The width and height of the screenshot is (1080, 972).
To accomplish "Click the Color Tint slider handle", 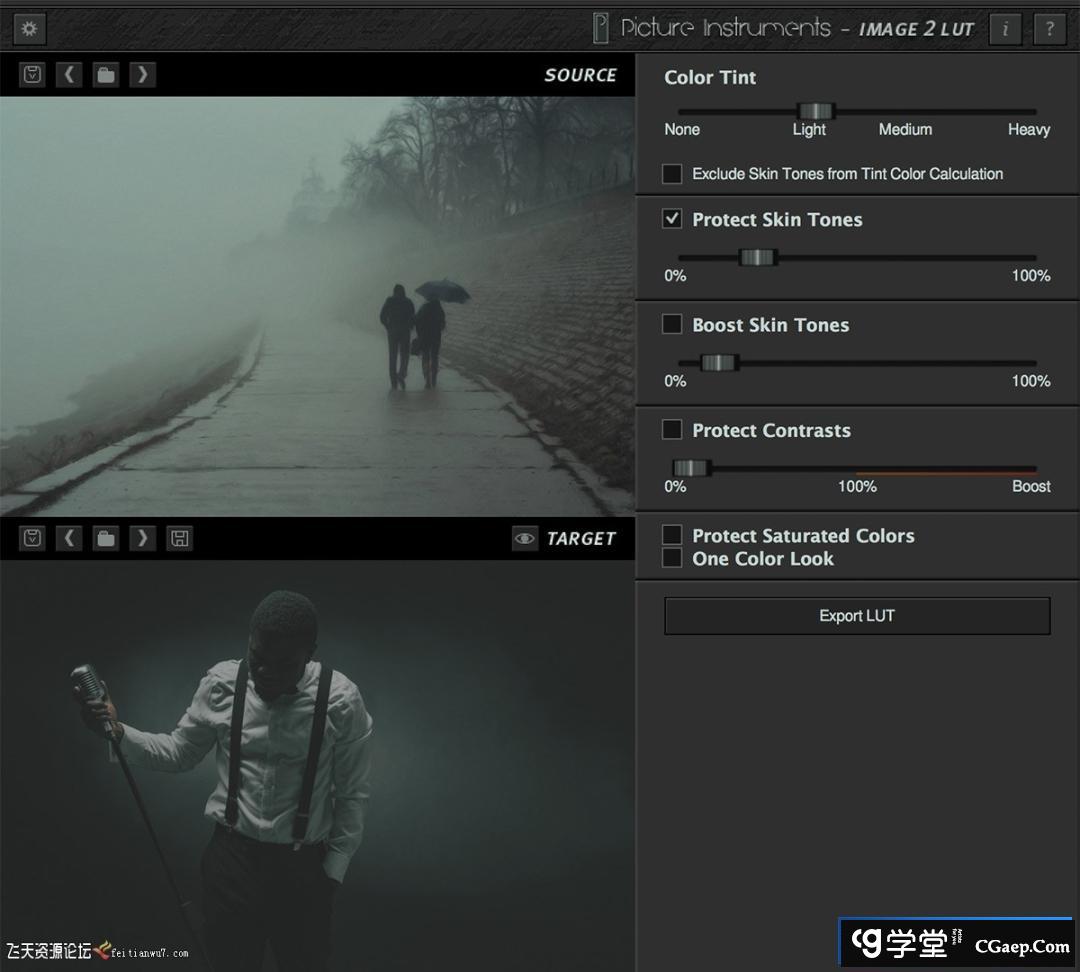I will click(x=815, y=111).
